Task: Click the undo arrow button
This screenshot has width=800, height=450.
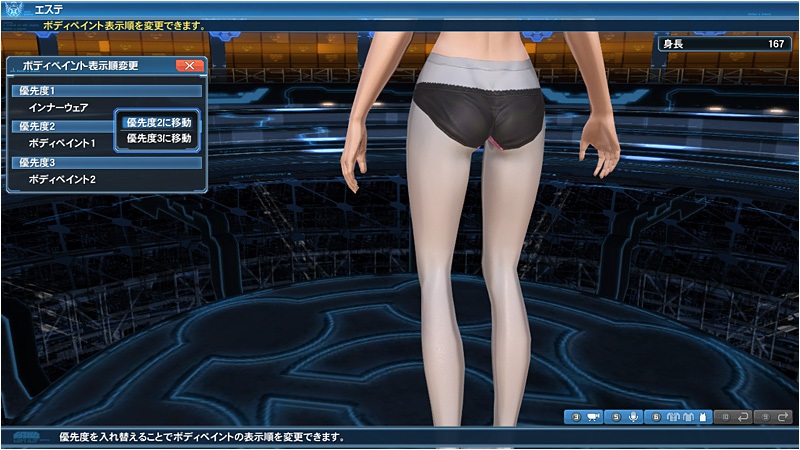Action: pos(733,417)
